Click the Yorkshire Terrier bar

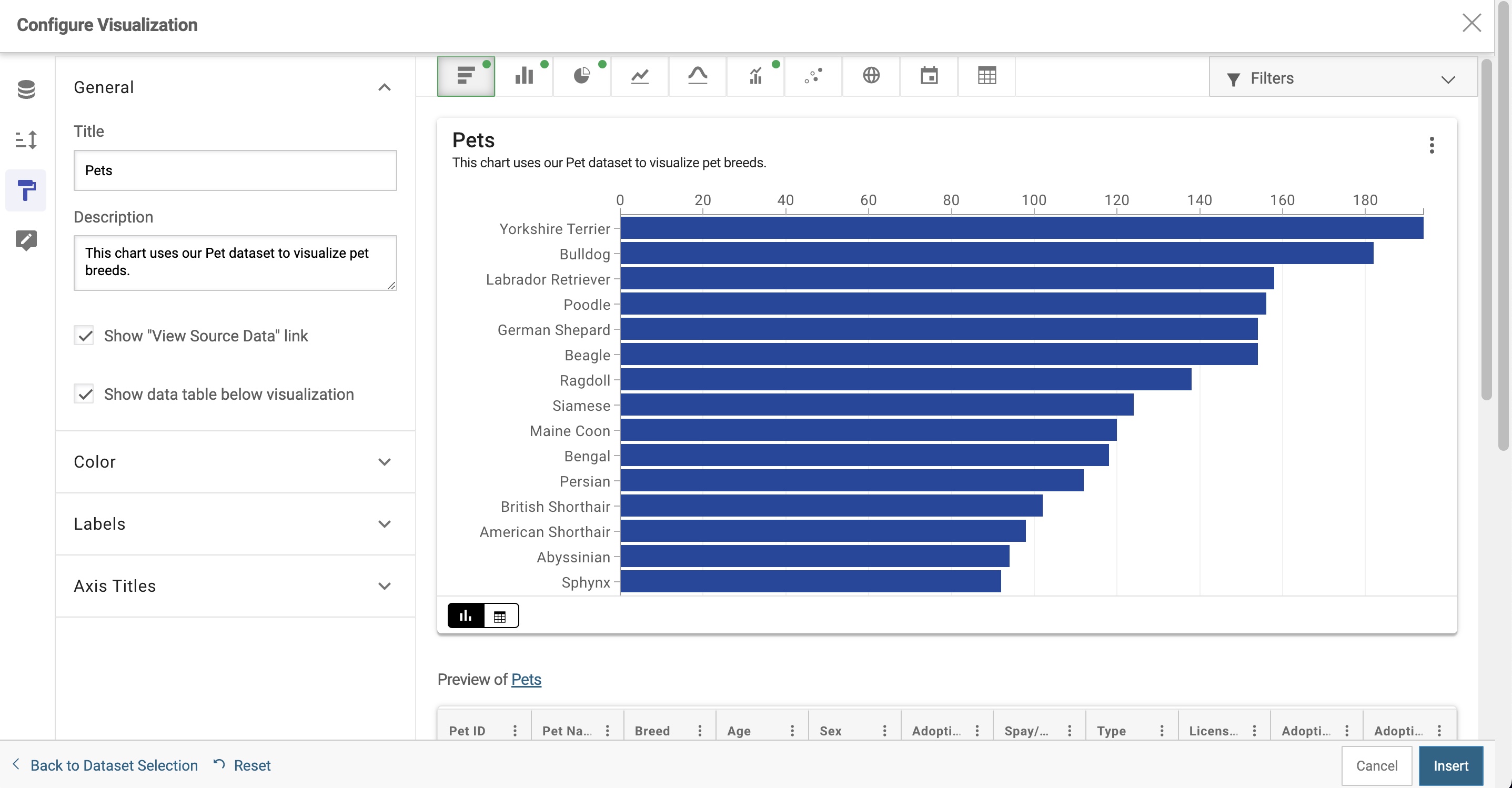click(1021, 228)
